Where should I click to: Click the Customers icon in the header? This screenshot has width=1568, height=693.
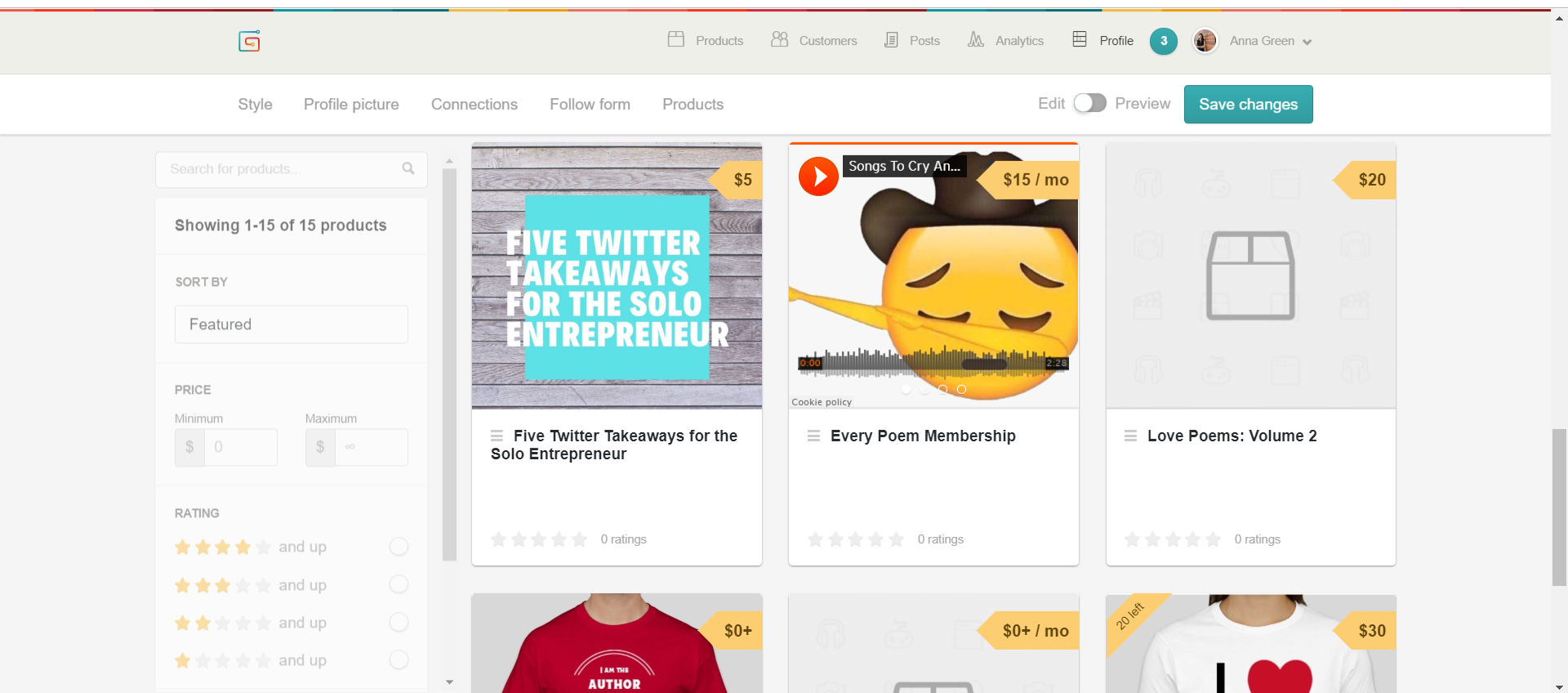778,38
